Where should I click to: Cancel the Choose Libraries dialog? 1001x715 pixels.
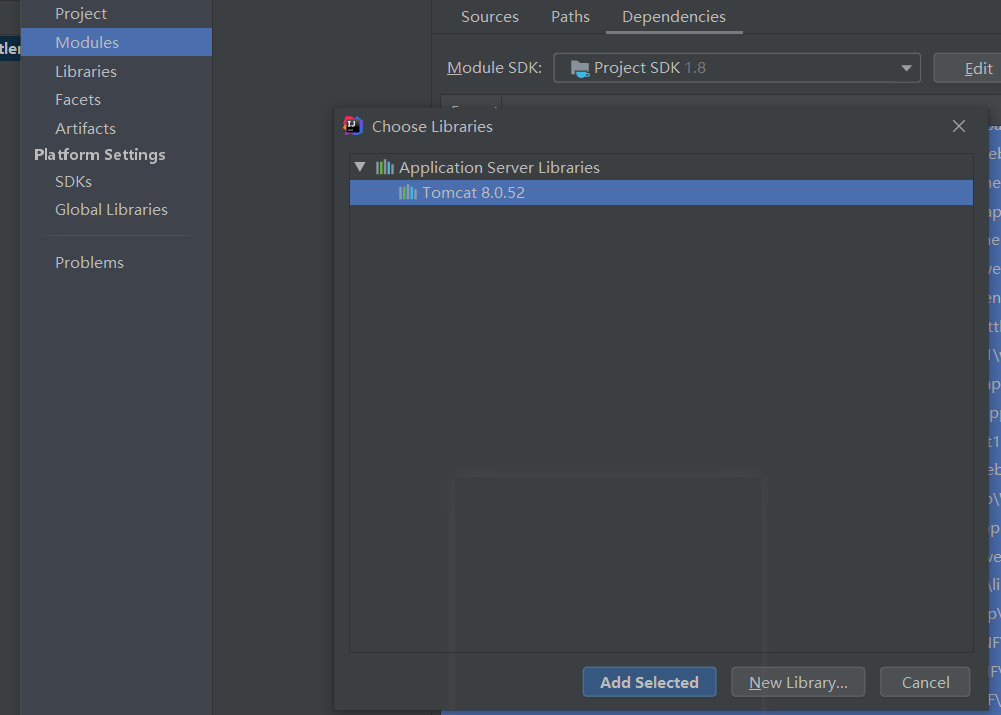point(925,682)
